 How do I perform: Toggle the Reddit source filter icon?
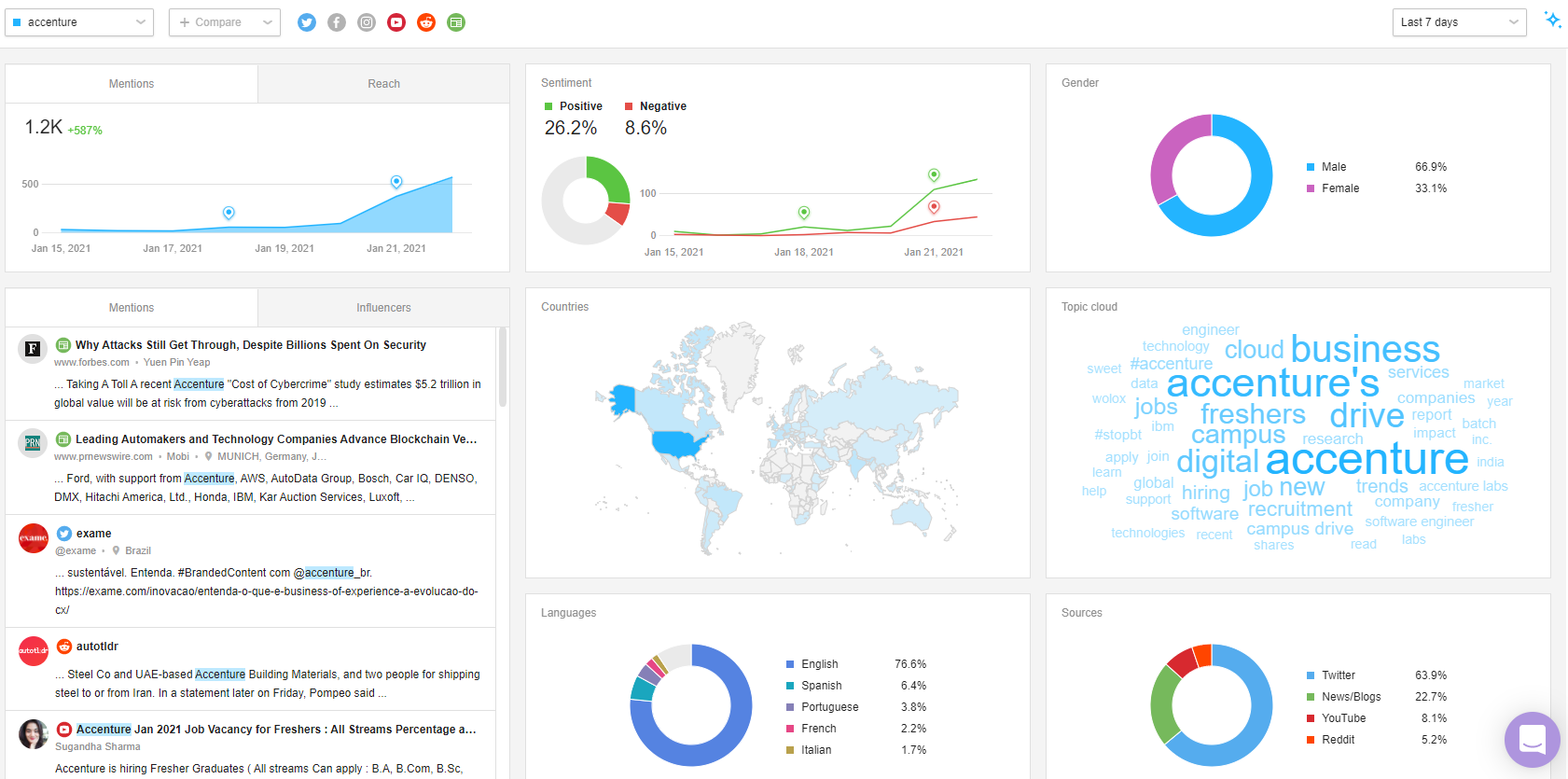point(426,22)
